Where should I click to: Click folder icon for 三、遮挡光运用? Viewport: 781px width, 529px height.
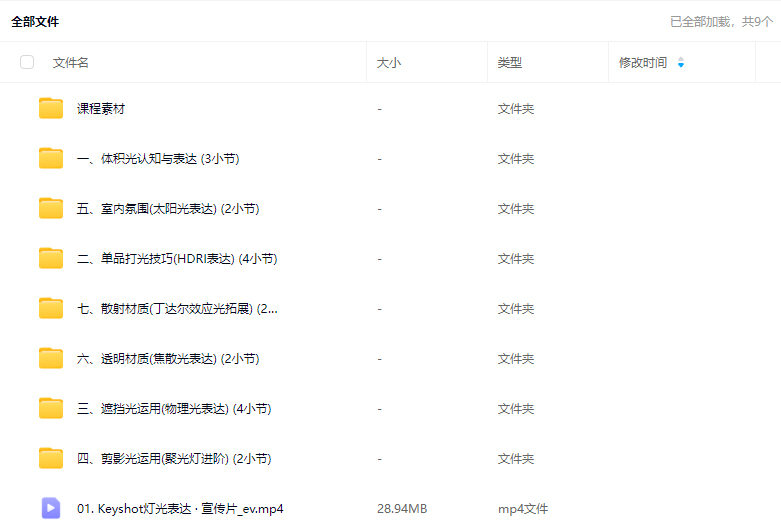click(x=51, y=408)
